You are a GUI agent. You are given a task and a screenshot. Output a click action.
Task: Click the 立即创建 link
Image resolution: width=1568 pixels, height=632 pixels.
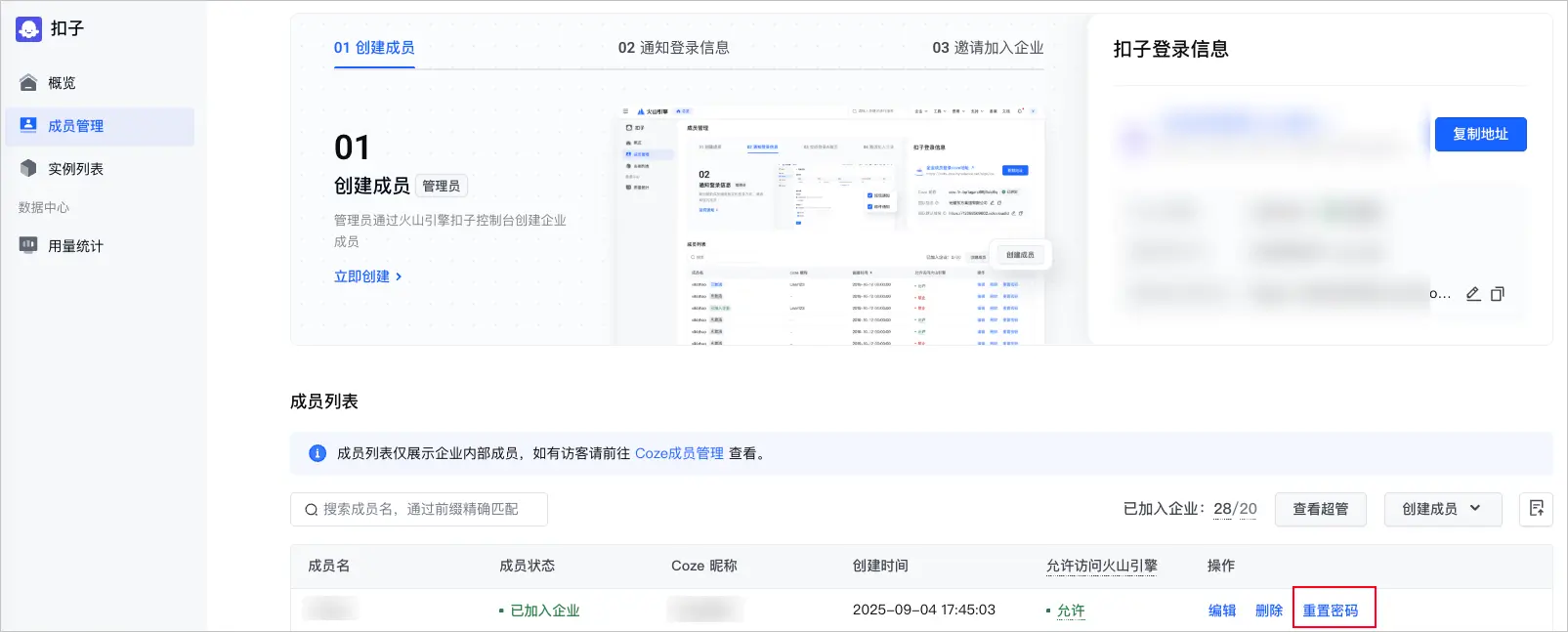[361, 276]
